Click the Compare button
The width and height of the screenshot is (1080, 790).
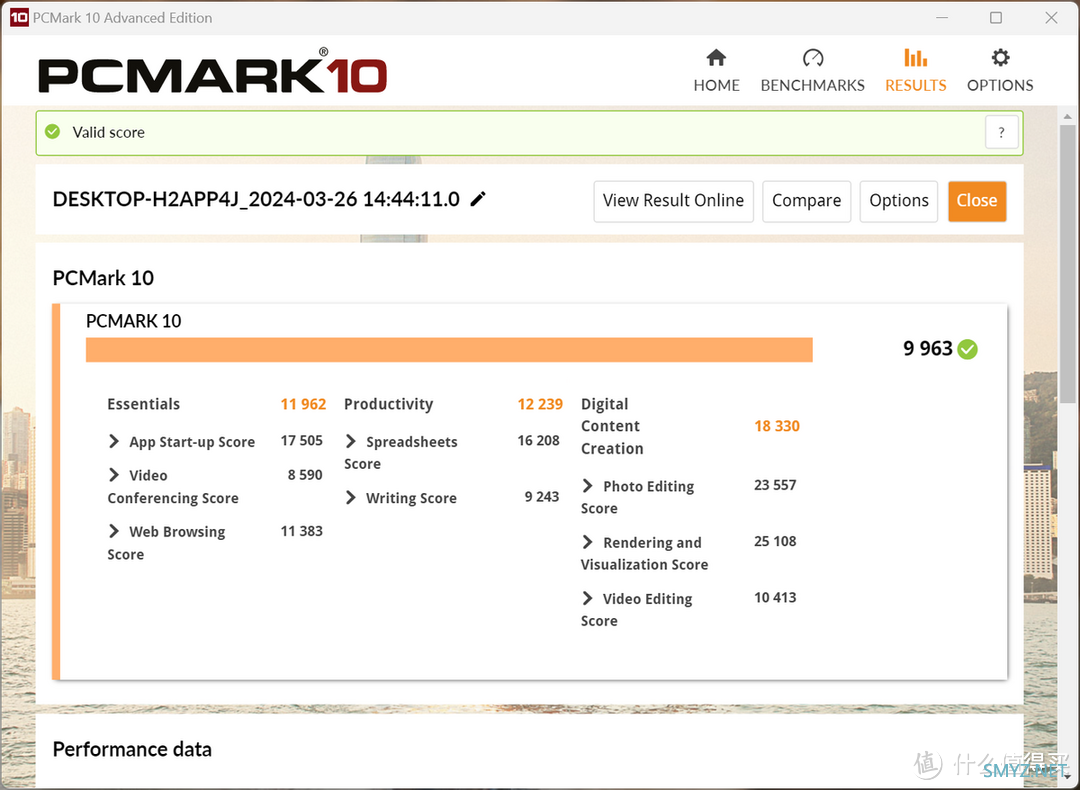point(807,201)
